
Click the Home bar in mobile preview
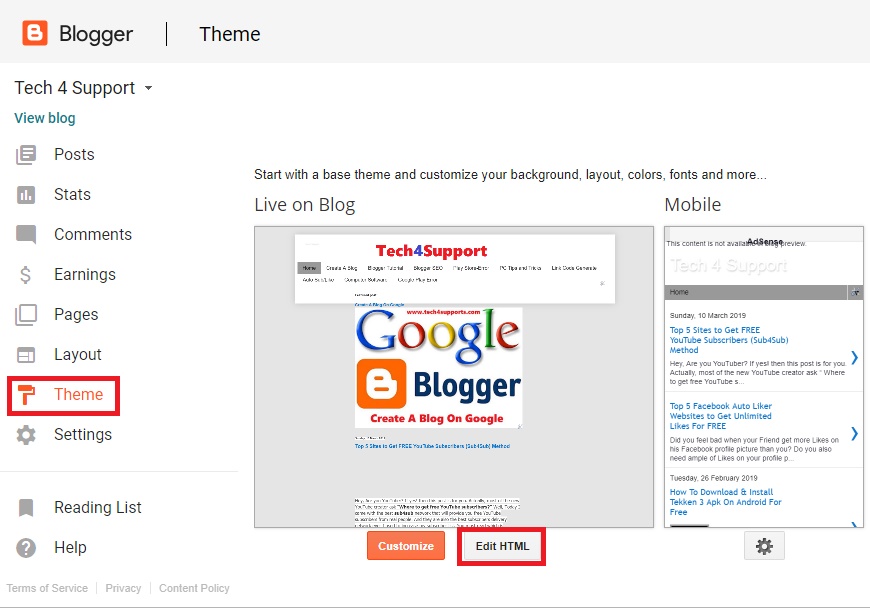pos(756,292)
